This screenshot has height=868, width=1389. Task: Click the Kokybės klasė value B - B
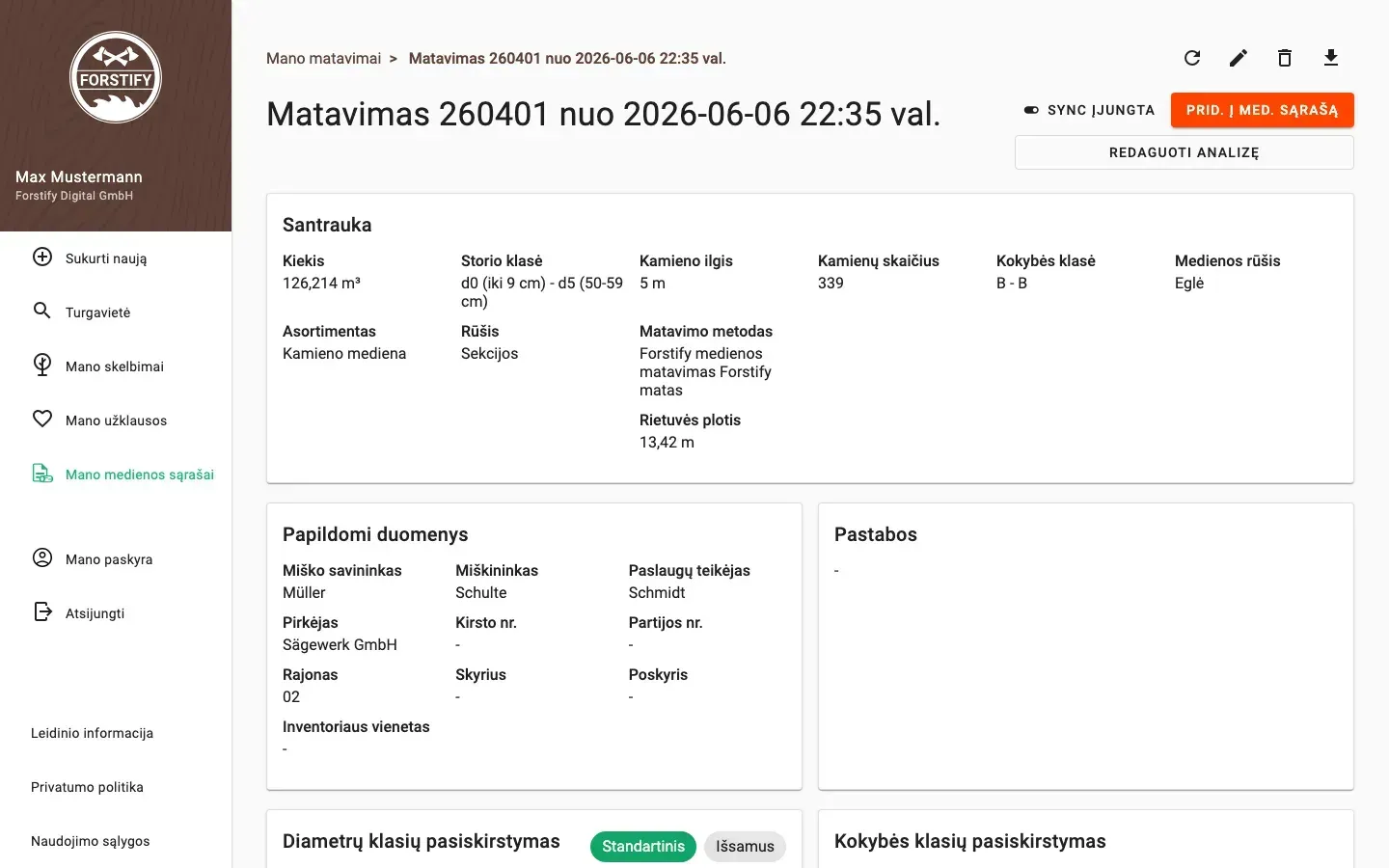pos(1012,284)
